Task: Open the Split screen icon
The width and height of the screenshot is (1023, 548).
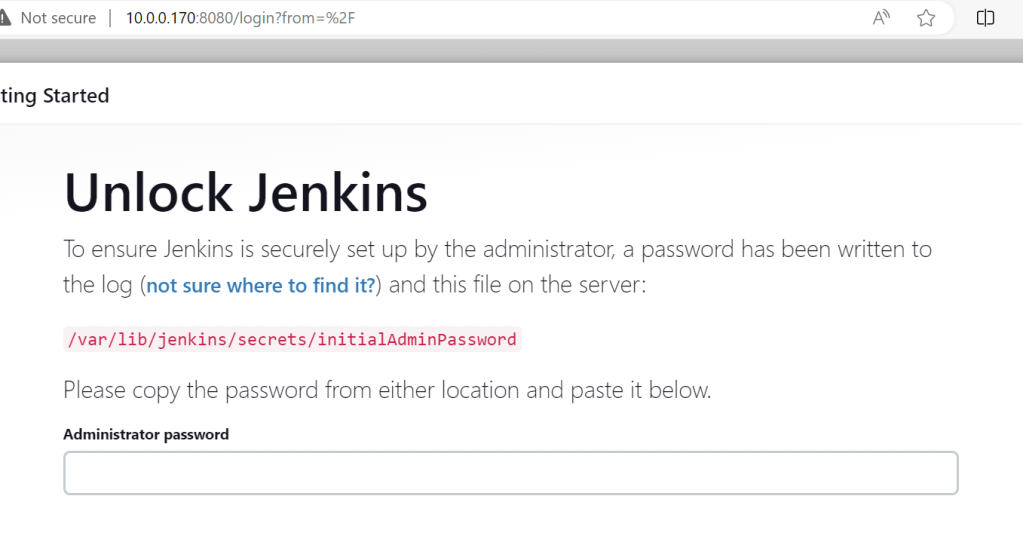Action: pos(985,18)
